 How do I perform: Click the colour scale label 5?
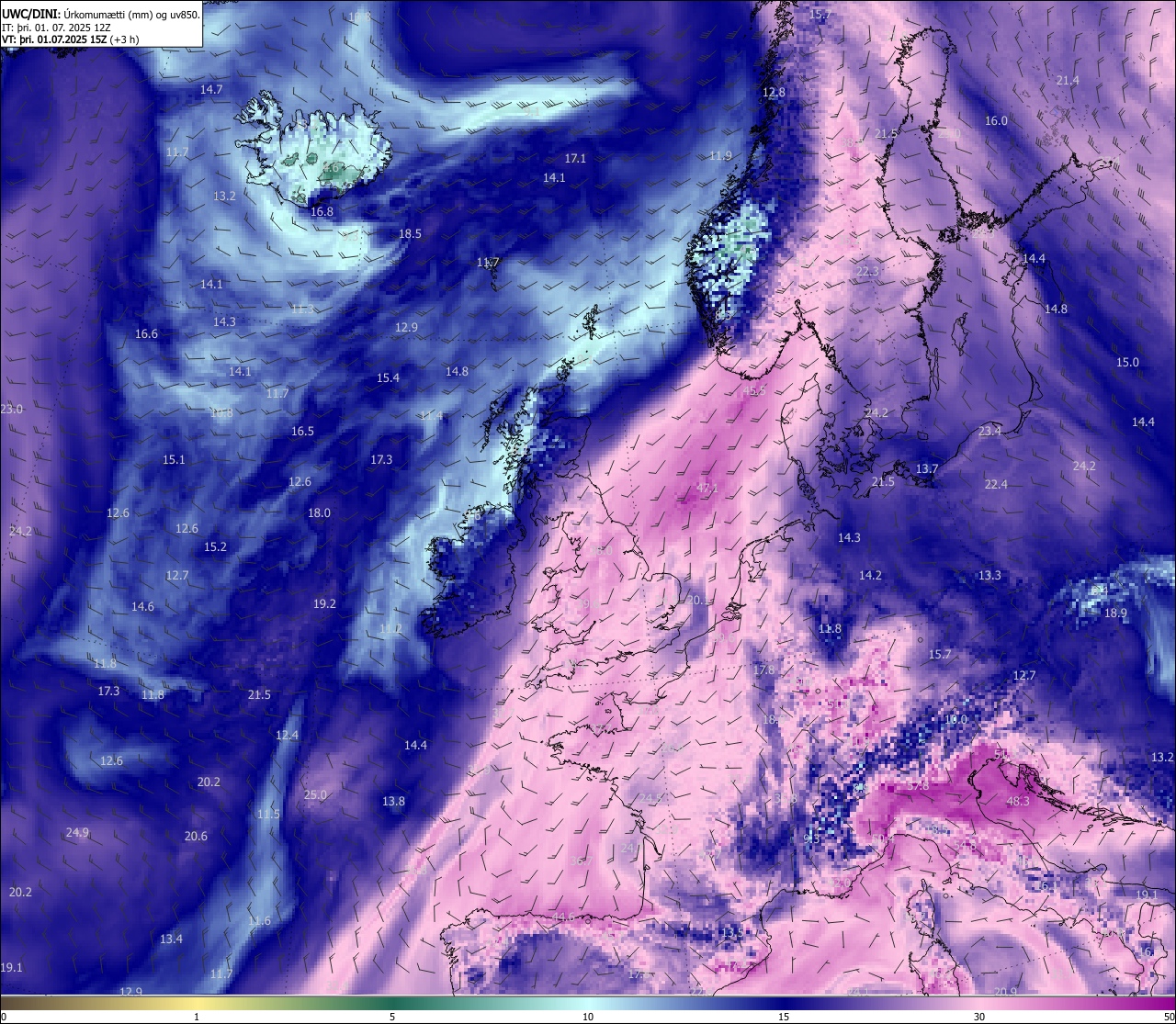point(392,1017)
